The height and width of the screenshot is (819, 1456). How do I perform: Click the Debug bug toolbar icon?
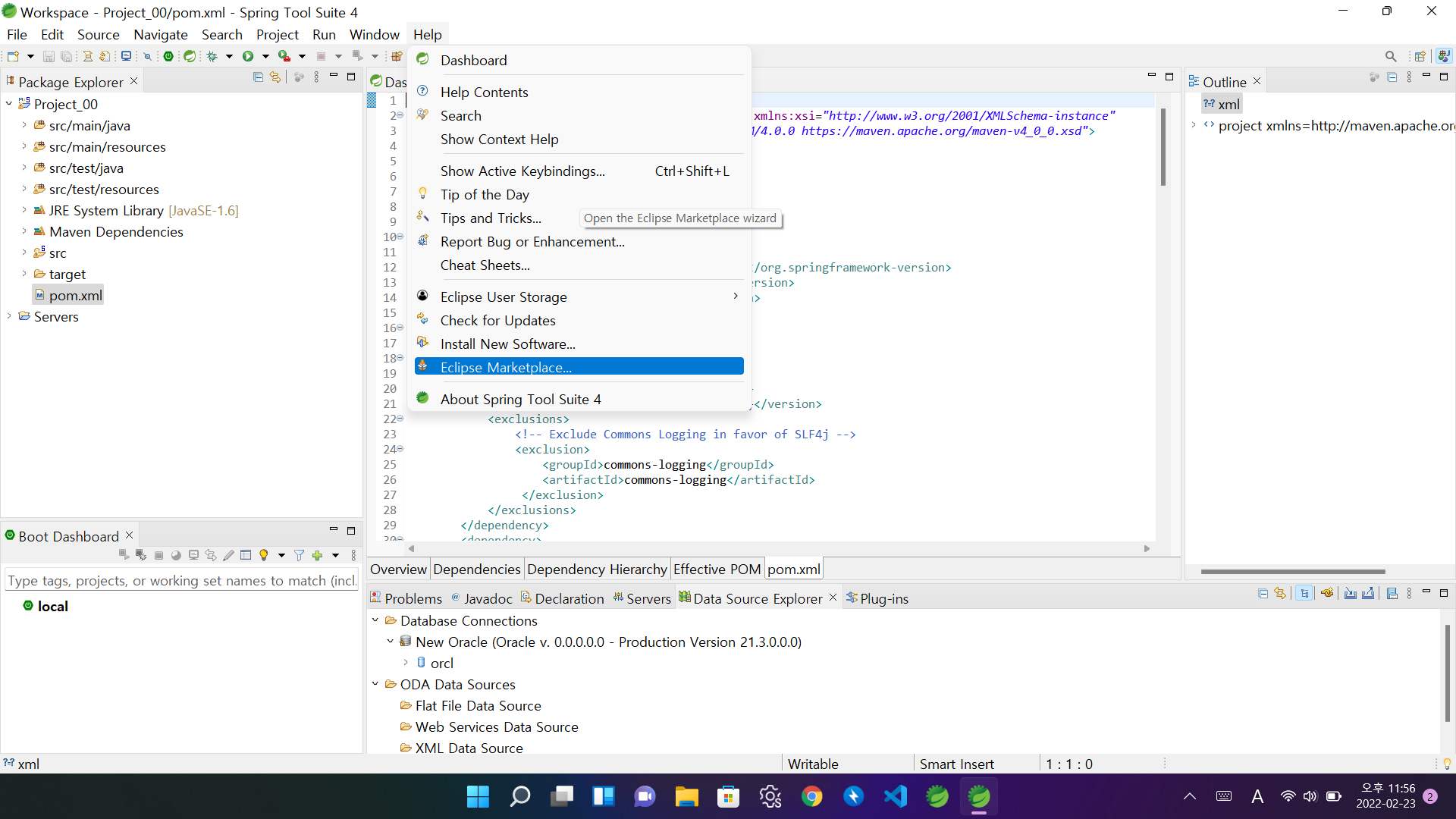click(x=212, y=56)
